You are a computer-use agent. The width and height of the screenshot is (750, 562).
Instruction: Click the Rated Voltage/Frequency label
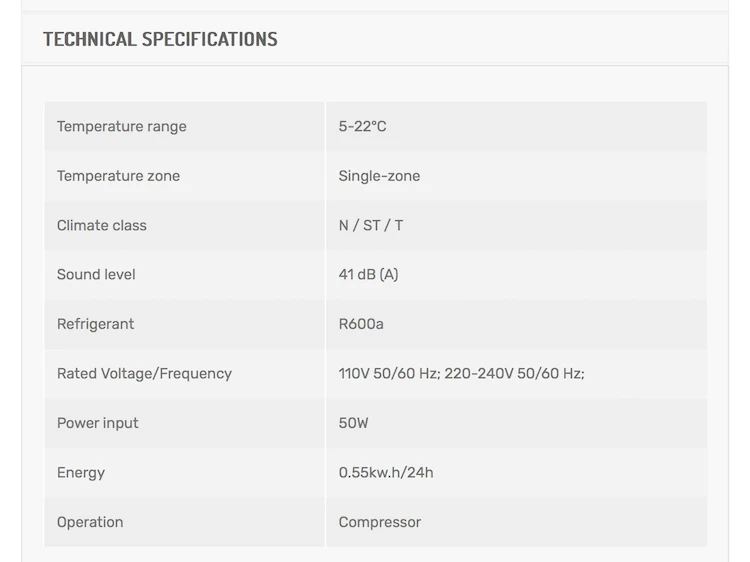(144, 374)
